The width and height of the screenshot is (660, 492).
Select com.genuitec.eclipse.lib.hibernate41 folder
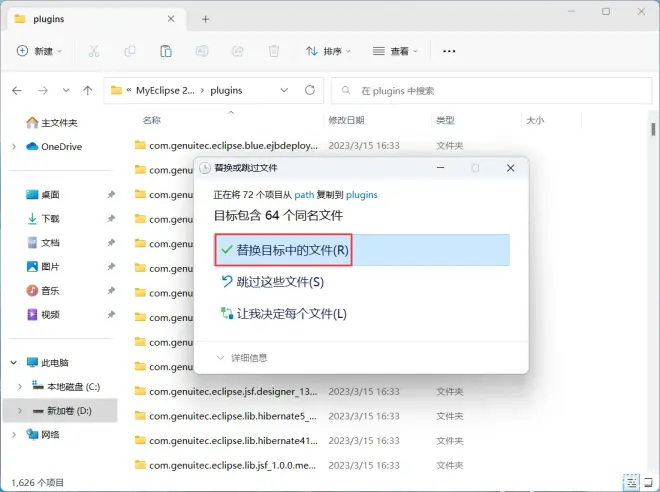pyautogui.click(x=226, y=440)
